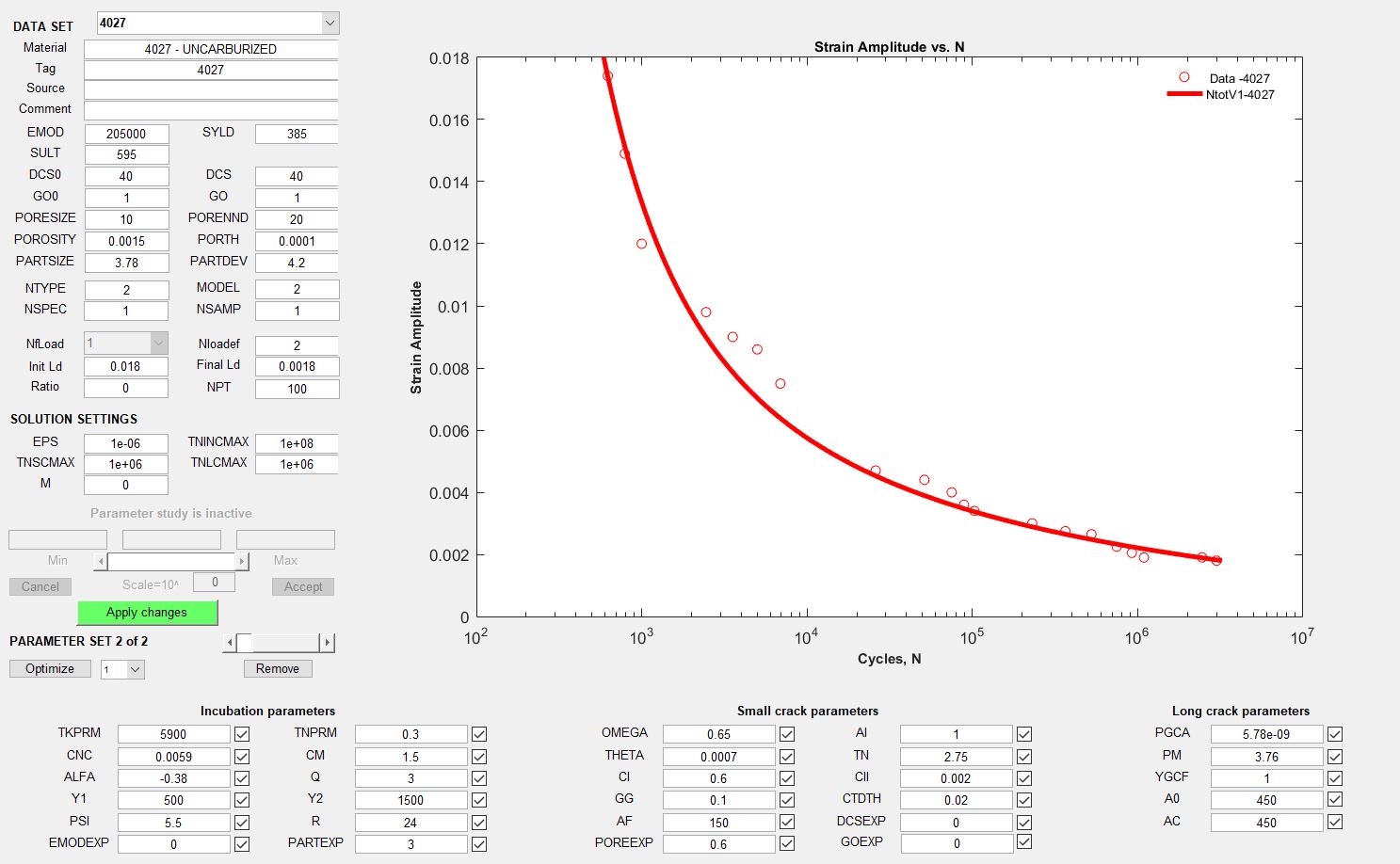The height and width of the screenshot is (864, 1400).
Task: Disable the PGCA checkbox in Long crack parameters
Action: (x=1333, y=733)
